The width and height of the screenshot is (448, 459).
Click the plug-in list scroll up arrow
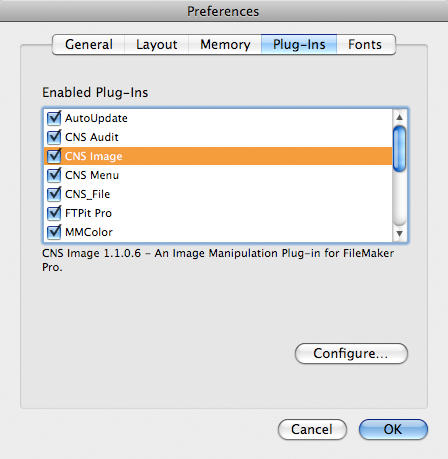coord(399,117)
